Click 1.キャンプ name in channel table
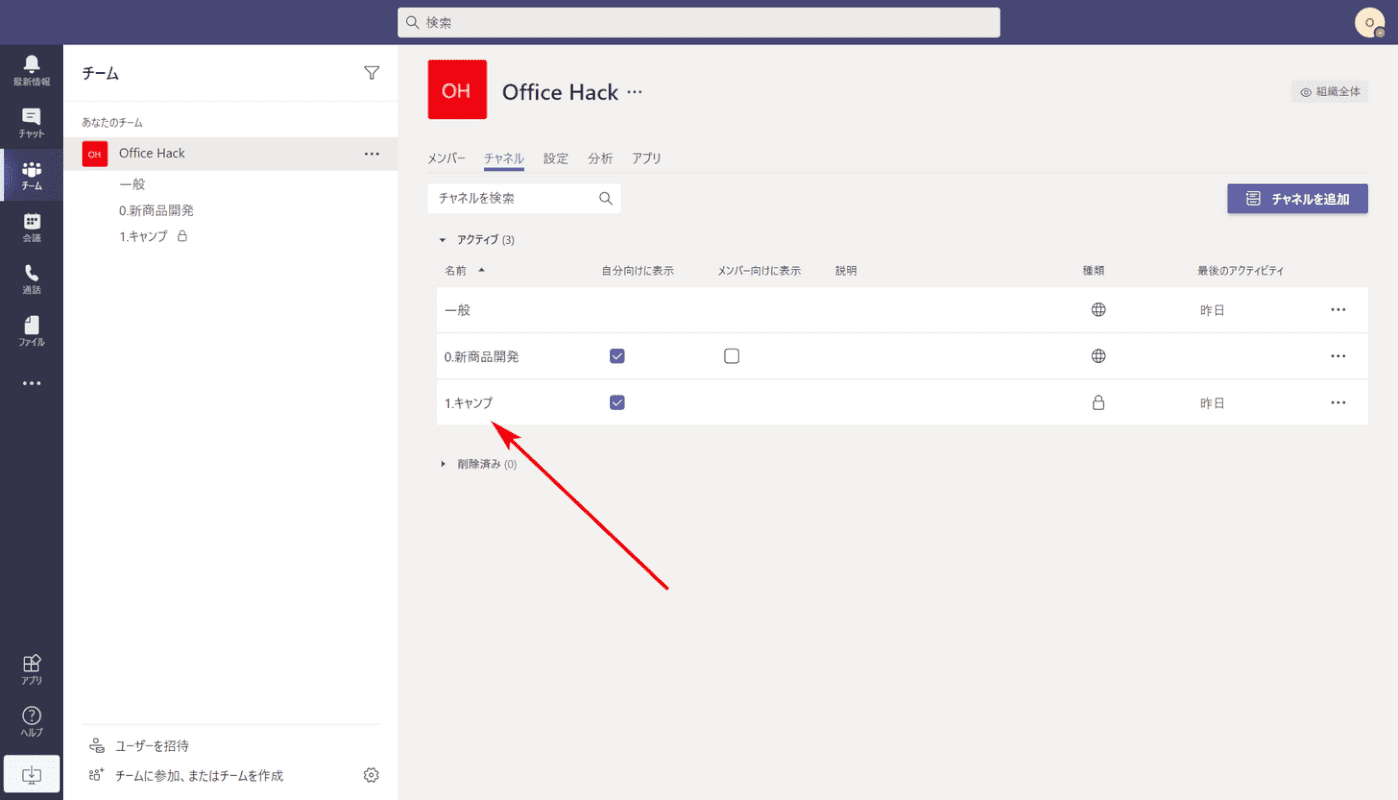The image size is (1398, 800). (x=469, y=403)
